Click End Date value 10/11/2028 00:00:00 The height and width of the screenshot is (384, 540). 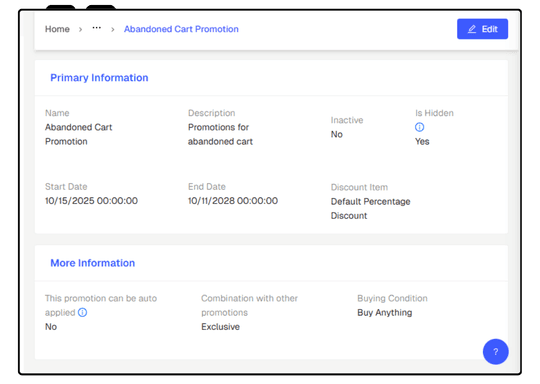[x=233, y=201]
